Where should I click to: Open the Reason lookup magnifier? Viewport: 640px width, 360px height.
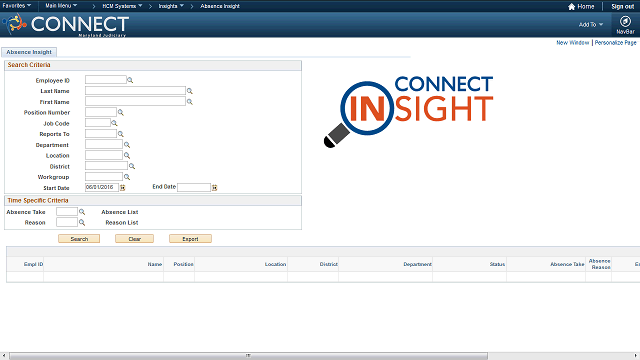point(82,222)
